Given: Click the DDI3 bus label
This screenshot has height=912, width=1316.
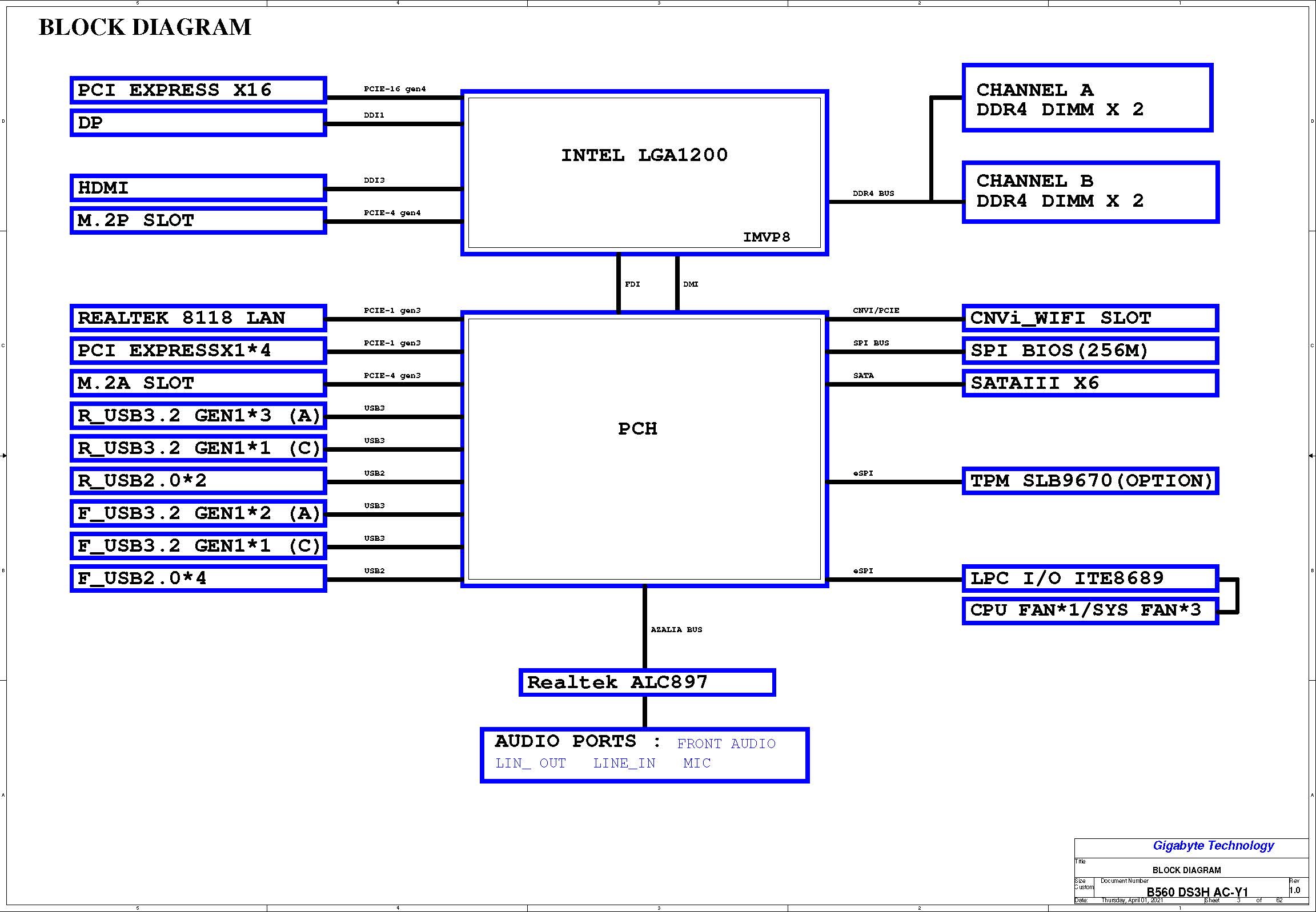Looking at the screenshot, I should 374,180.
